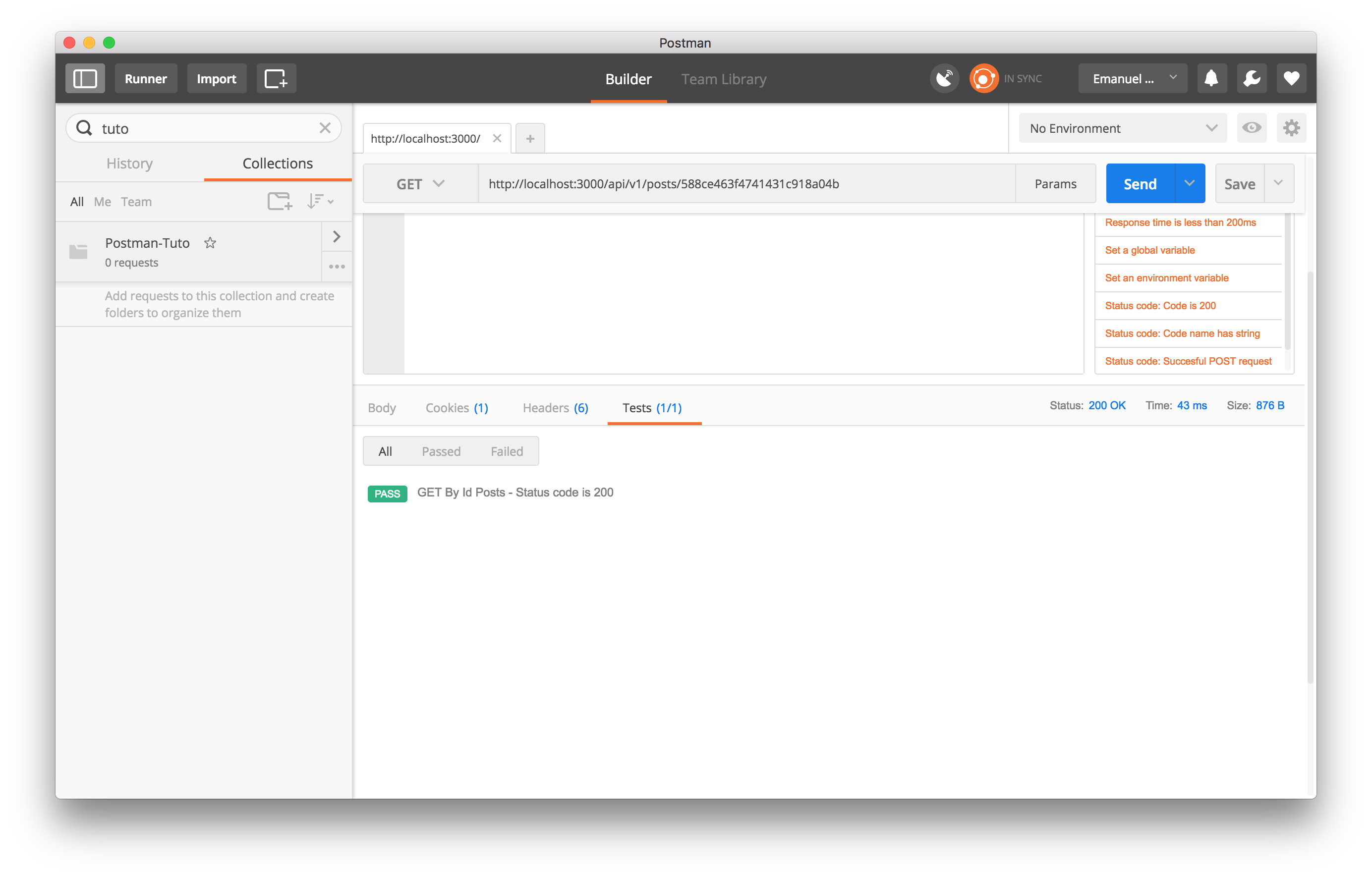Show only Passed test results

click(441, 451)
